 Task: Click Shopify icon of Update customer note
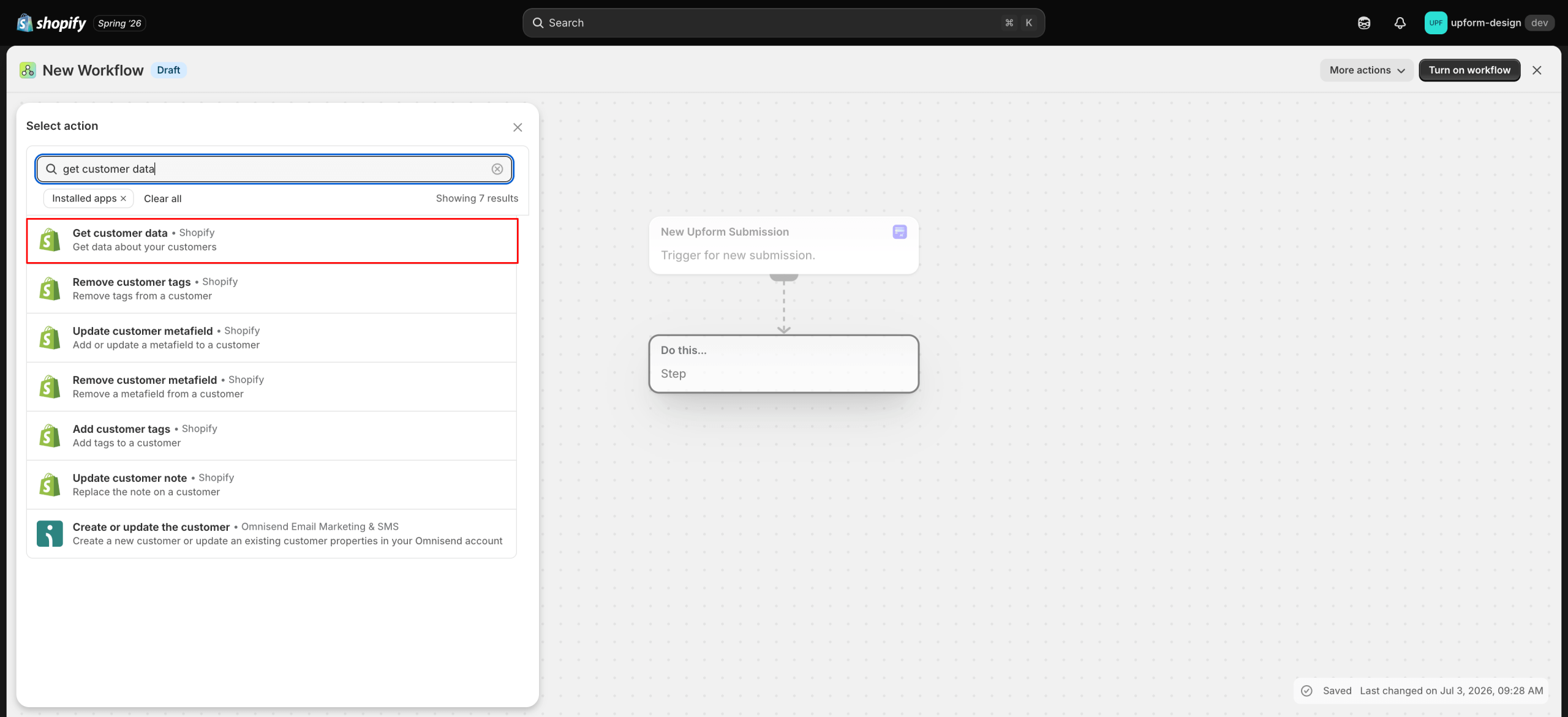coord(50,484)
